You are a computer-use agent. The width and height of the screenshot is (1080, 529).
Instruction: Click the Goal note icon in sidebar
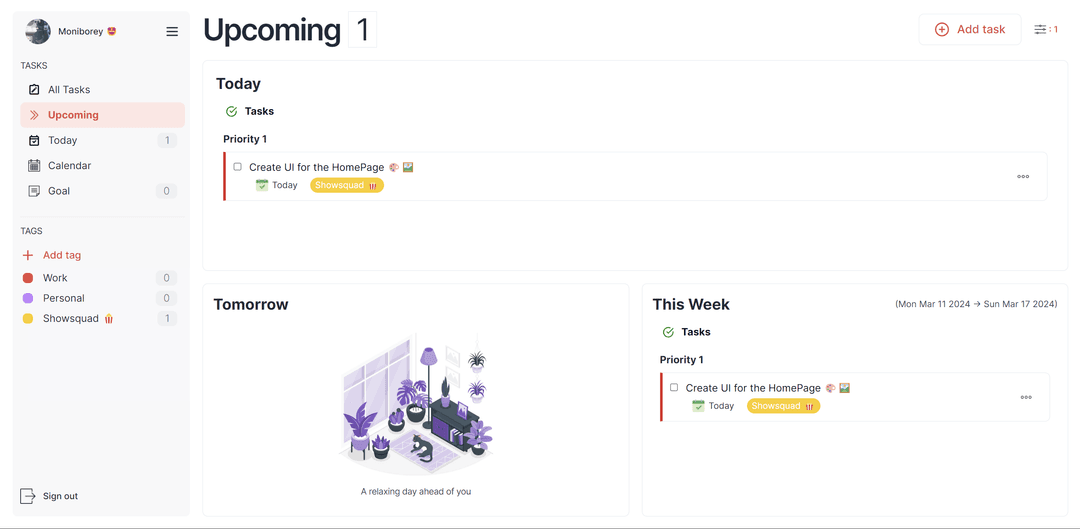pos(34,191)
